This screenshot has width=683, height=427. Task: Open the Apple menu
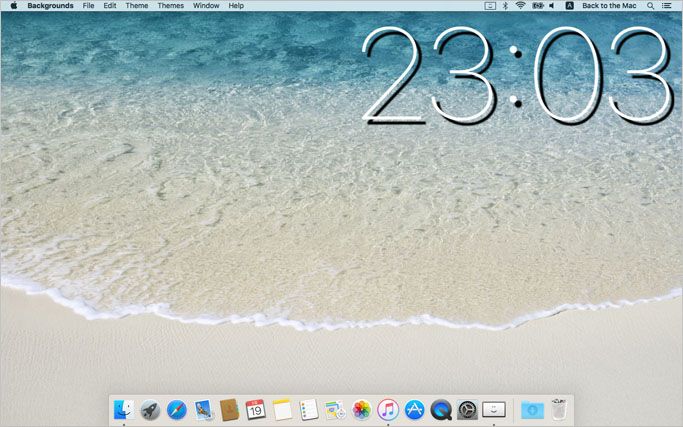[x=14, y=6]
